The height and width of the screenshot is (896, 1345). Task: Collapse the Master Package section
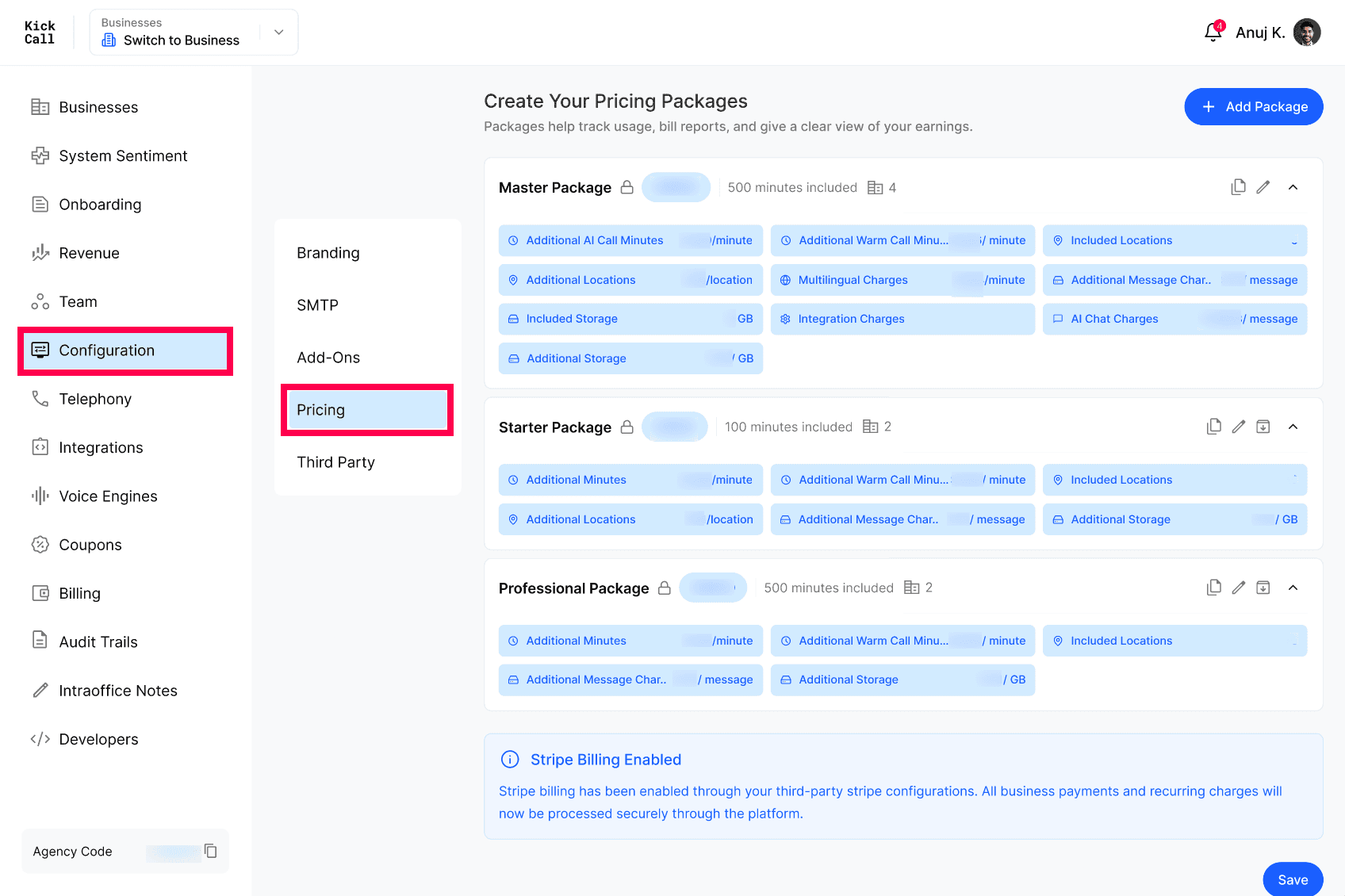tap(1293, 187)
